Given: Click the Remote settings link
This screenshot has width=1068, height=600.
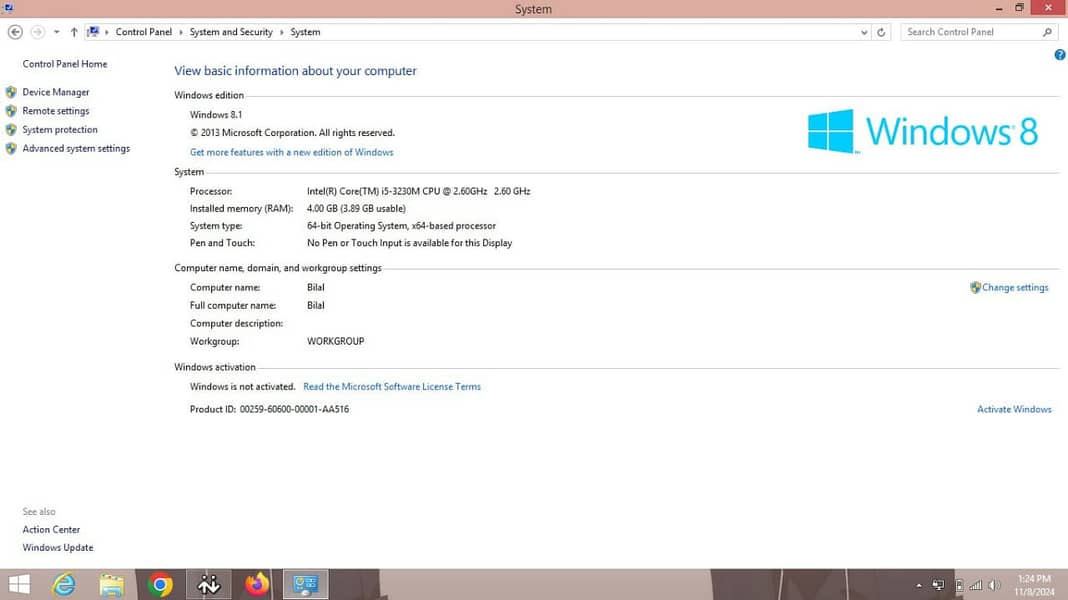Looking at the screenshot, I should coord(56,111).
